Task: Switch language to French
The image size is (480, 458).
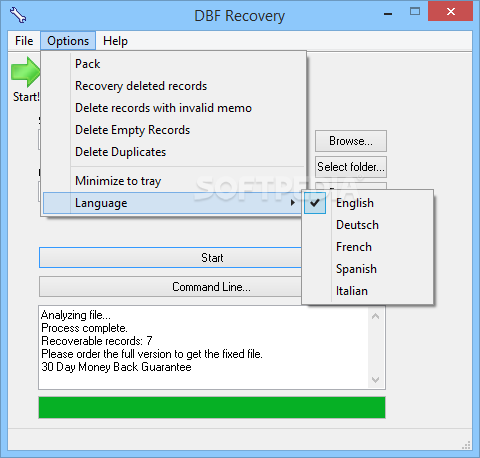Action: (368, 247)
